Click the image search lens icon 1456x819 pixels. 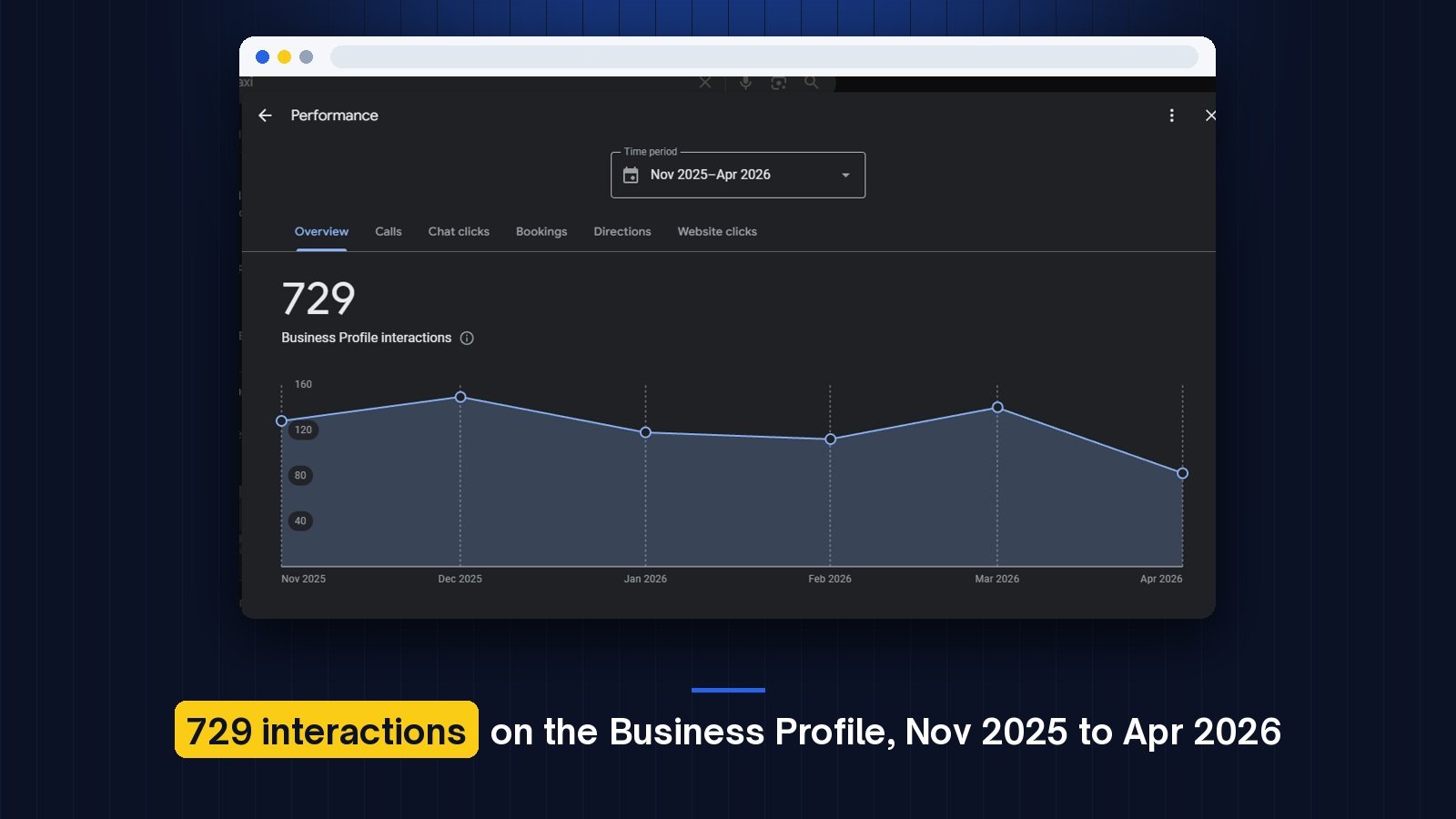point(778,83)
